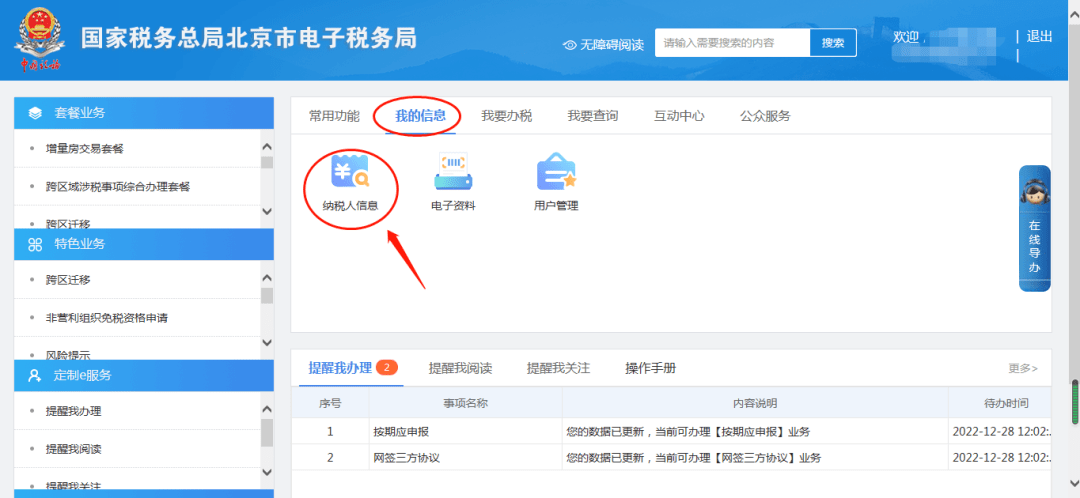Click the 序号 column header
Image resolution: width=1080 pixels, height=498 pixels.
[330, 403]
